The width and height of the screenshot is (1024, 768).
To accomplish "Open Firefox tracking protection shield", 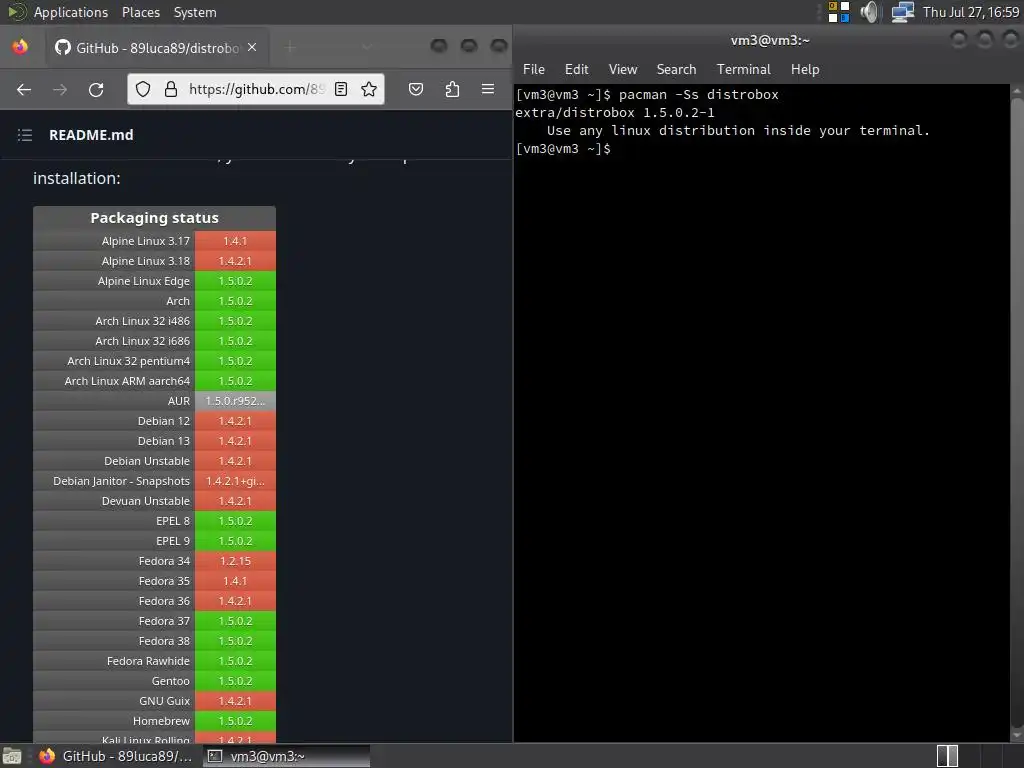I will pos(143,89).
